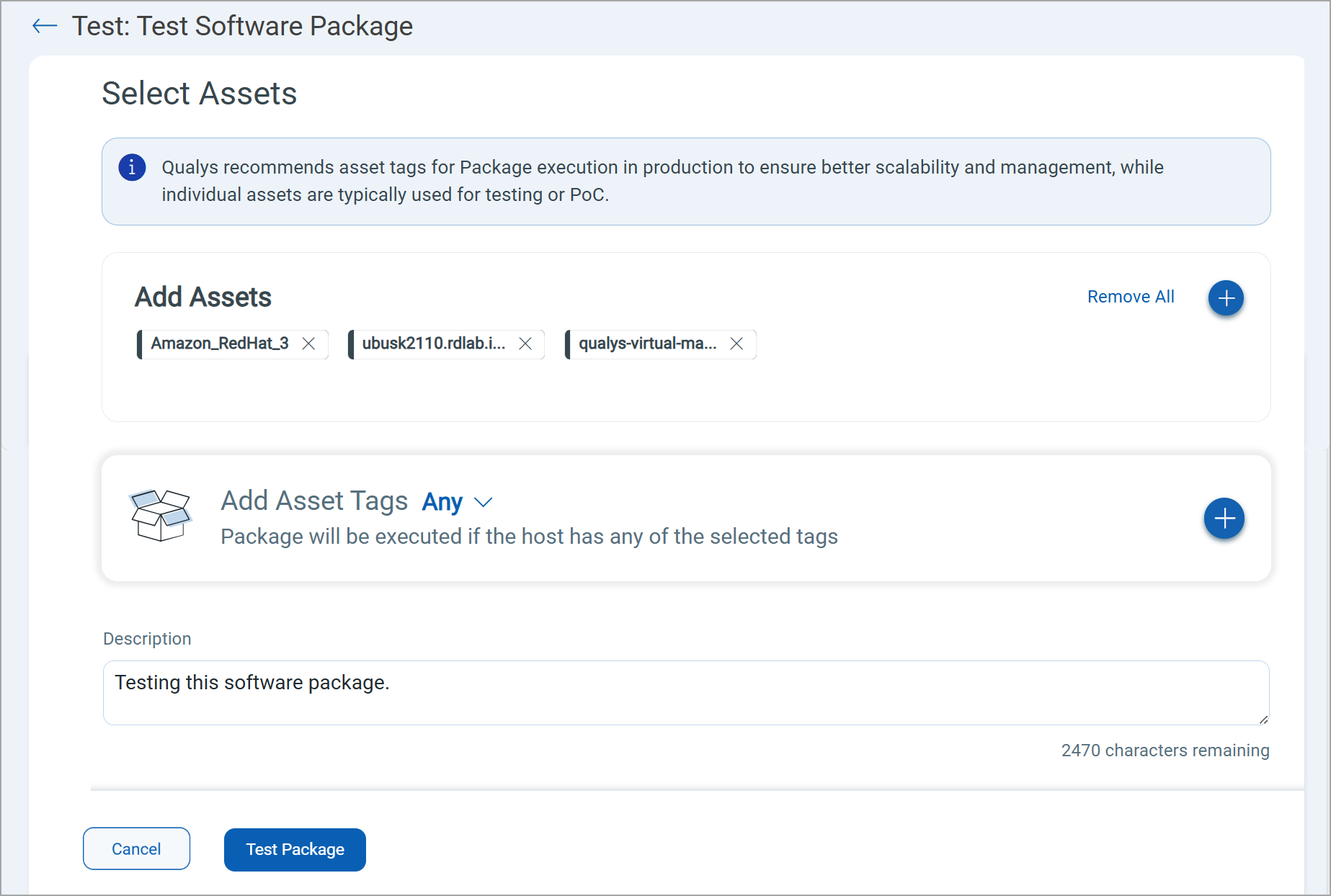Viewport: 1331px width, 896px height.
Task: Open the Any tag-matching dropdown
Action: point(442,502)
